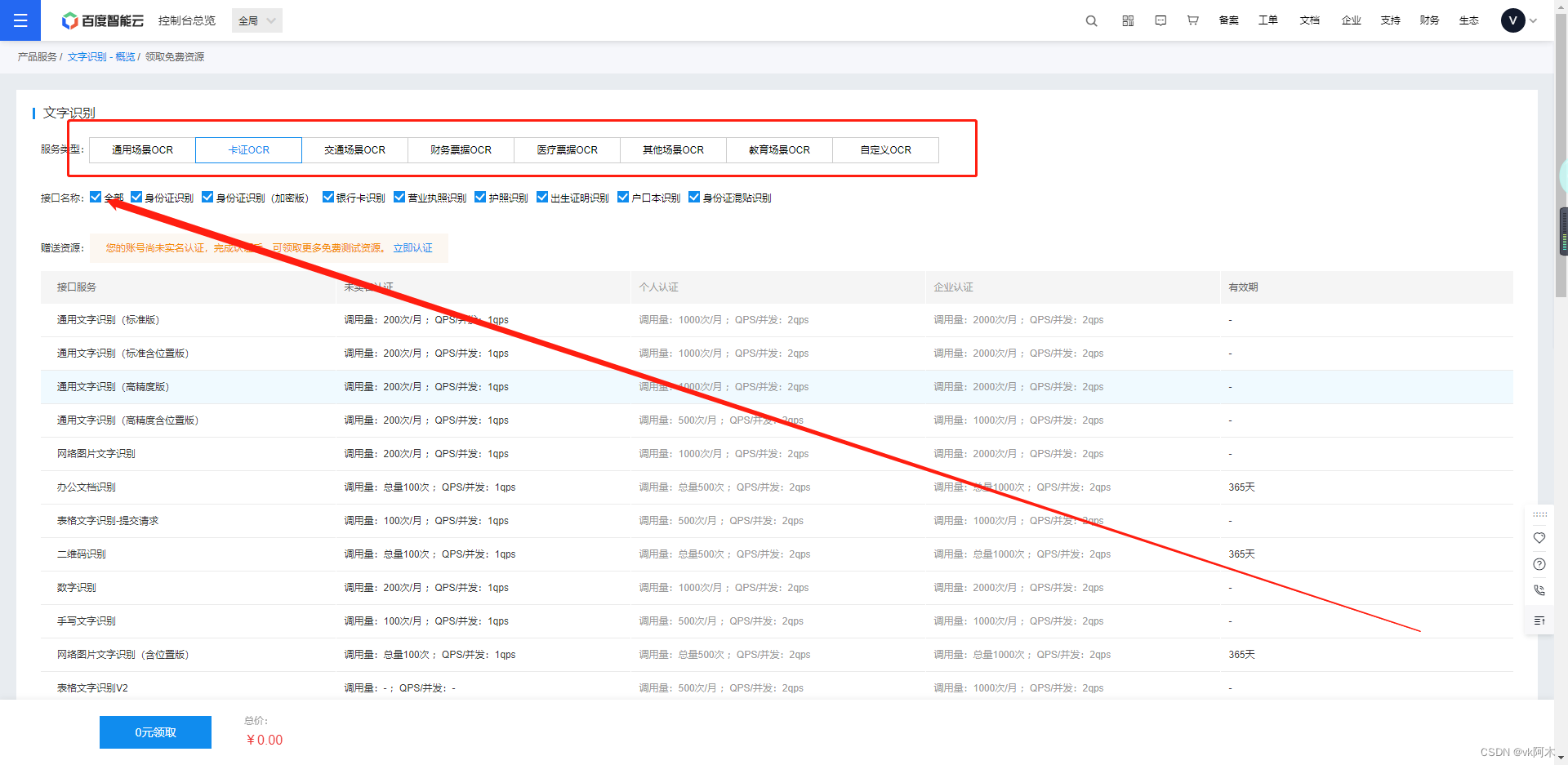Open the product grid icon
The height and width of the screenshot is (765, 1568).
1128,20
